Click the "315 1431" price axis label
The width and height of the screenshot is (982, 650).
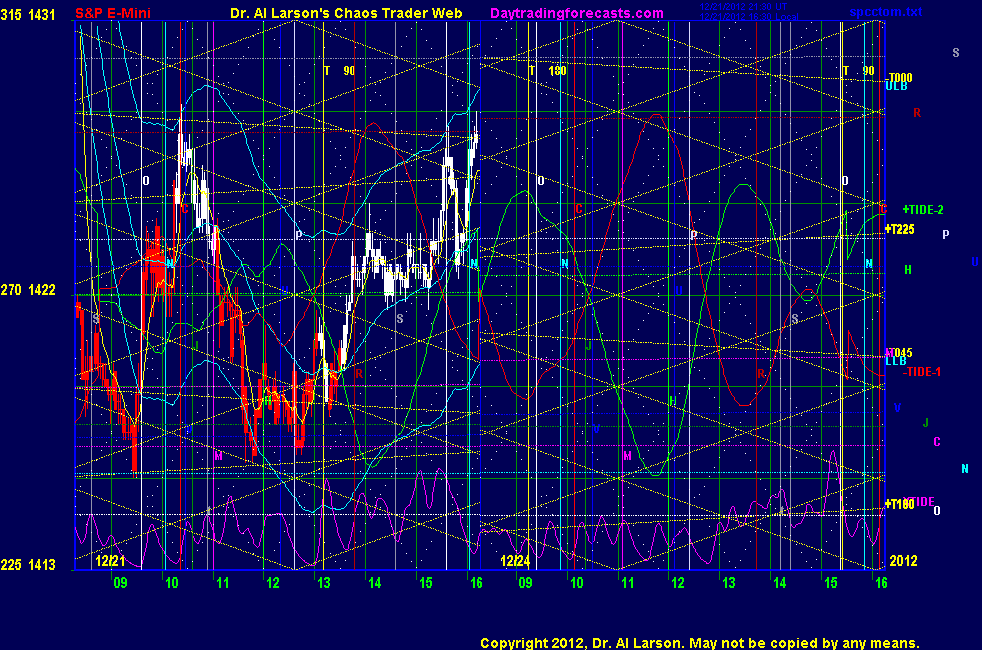pos(28,14)
